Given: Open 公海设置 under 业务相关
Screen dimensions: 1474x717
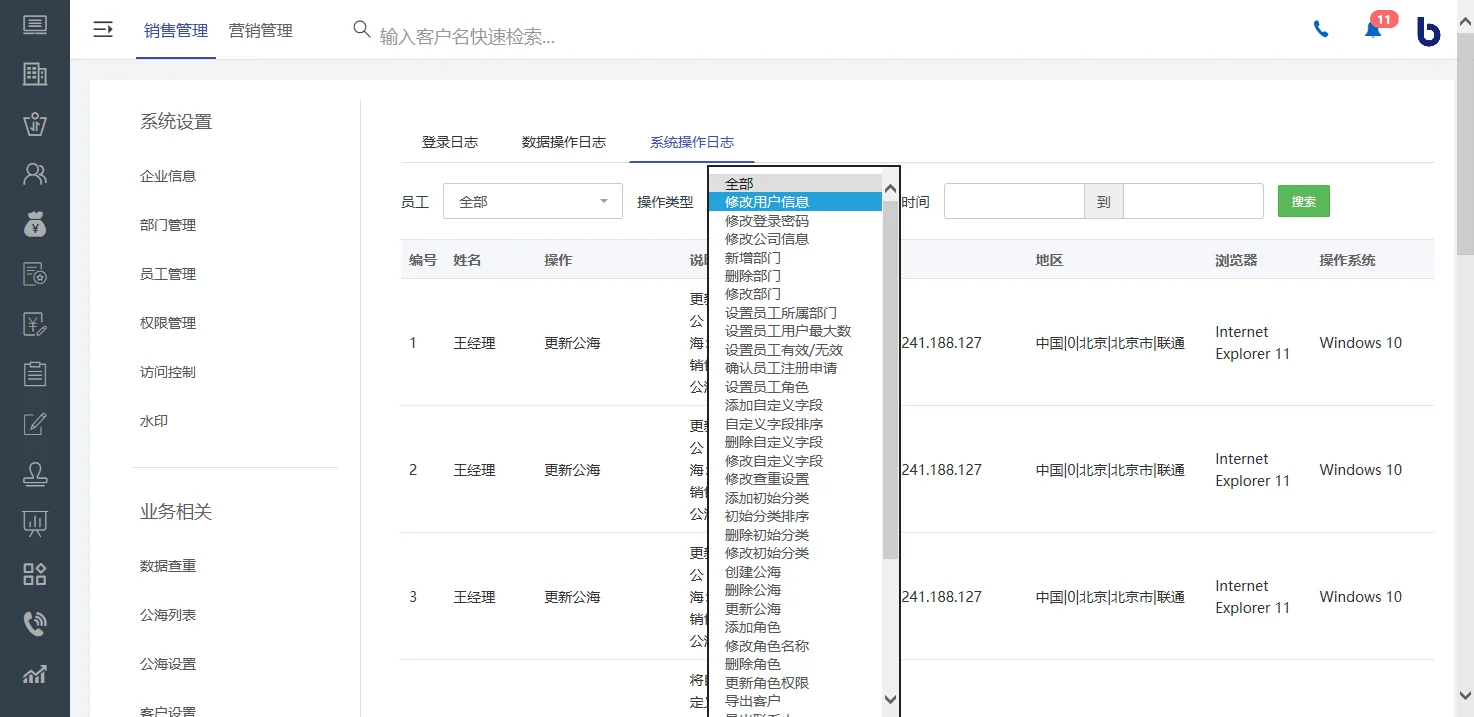Looking at the screenshot, I should tap(168, 664).
